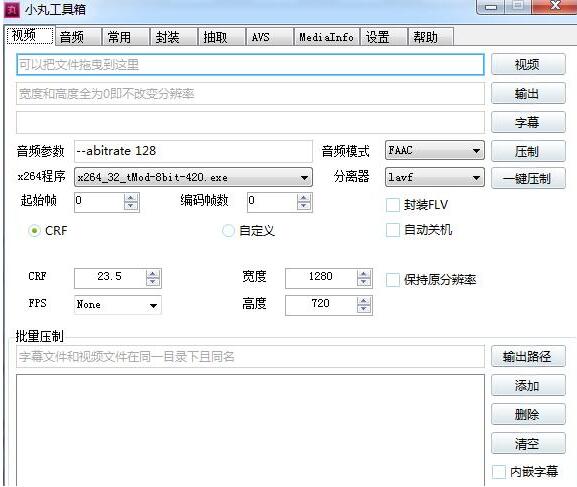Click the 起始帧 number field
This screenshot has height=487, width=577.
99,202
